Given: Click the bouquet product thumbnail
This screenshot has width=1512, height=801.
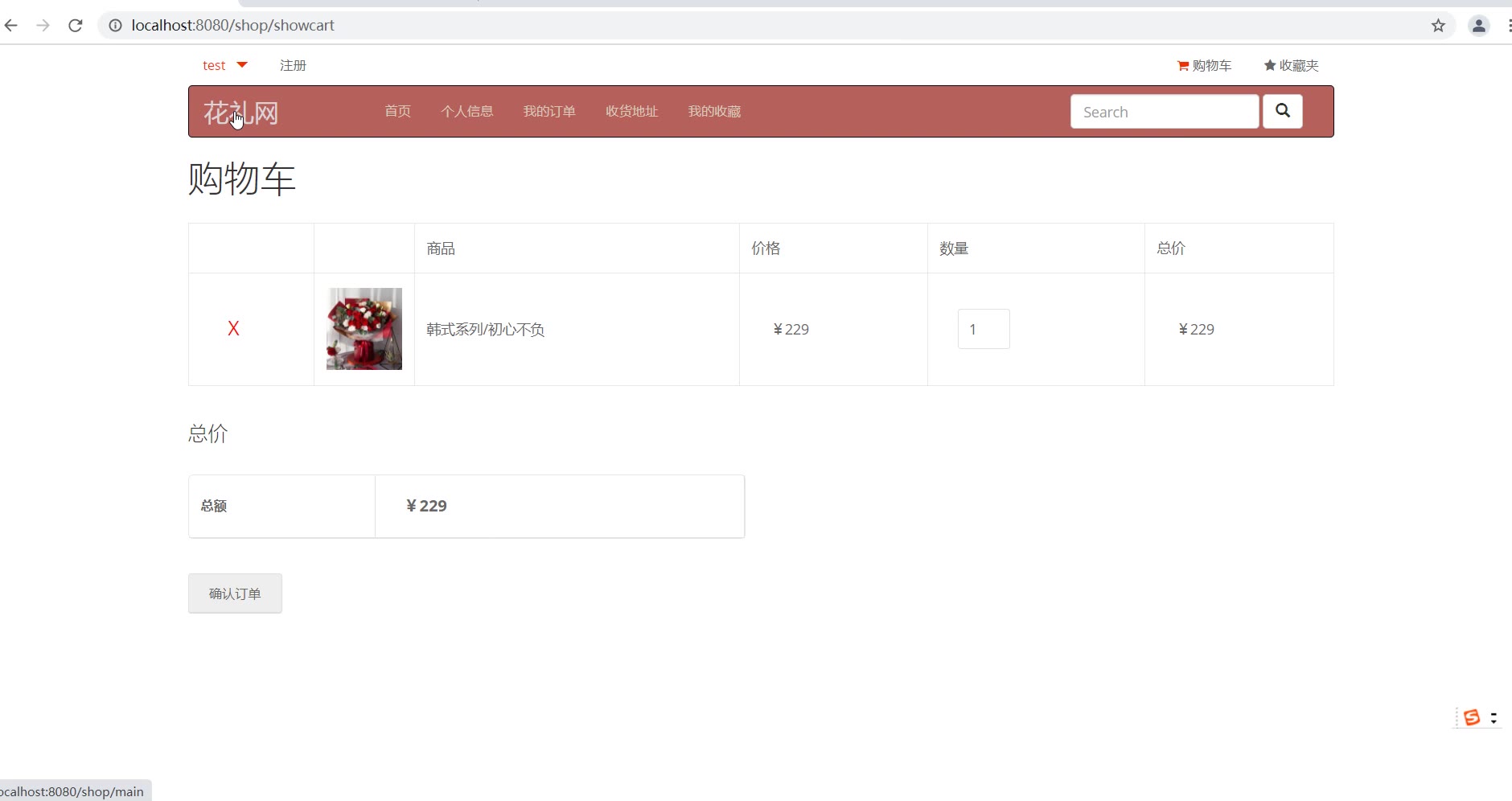Looking at the screenshot, I should pos(364,329).
